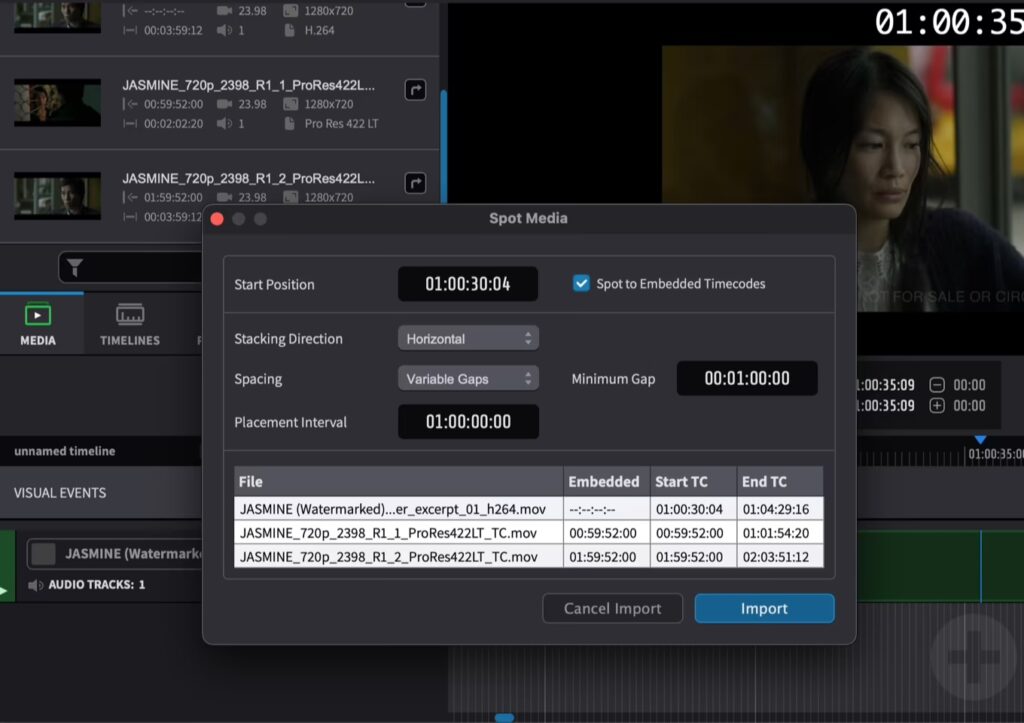Click the Import button

pyautogui.click(x=763, y=608)
